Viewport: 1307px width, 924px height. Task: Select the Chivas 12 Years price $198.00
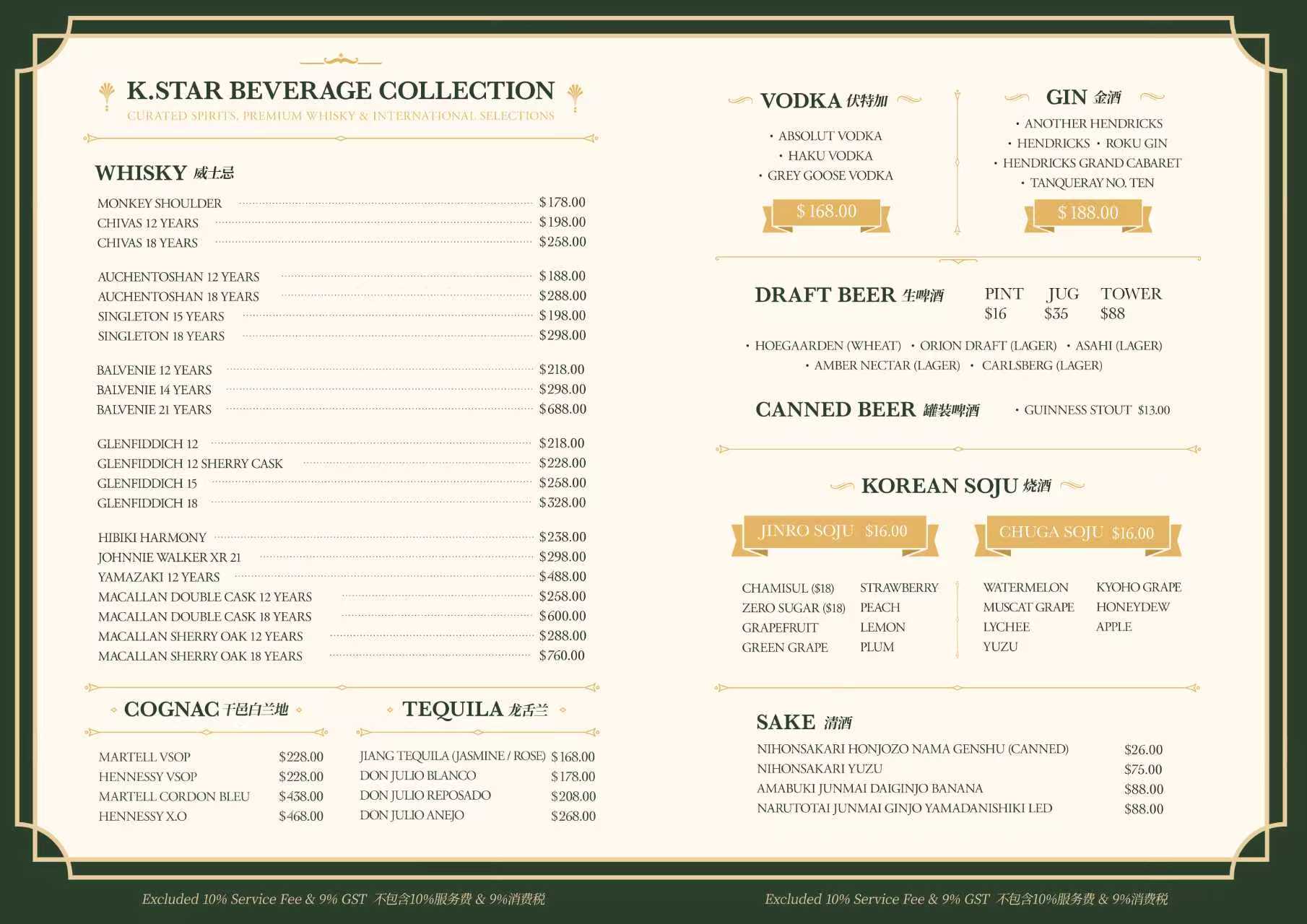pos(563,222)
